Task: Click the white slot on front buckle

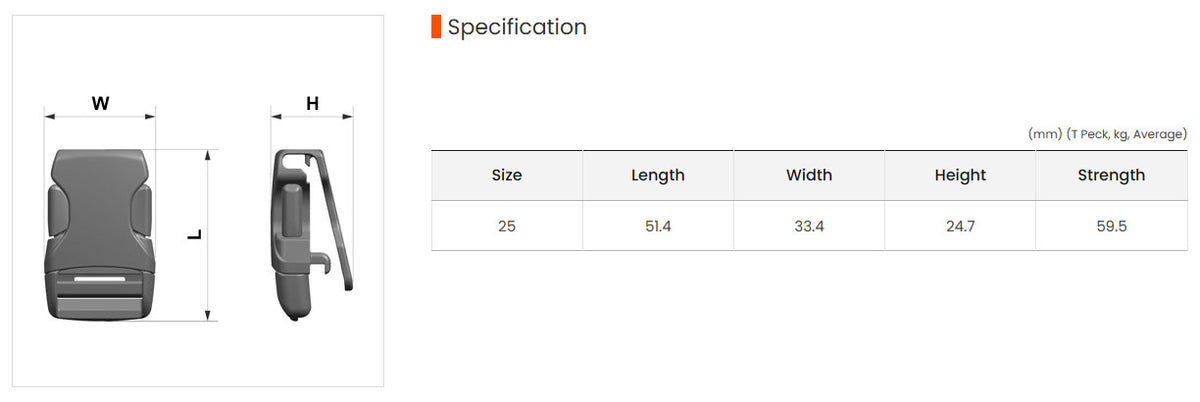Action: [x=100, y=282]
